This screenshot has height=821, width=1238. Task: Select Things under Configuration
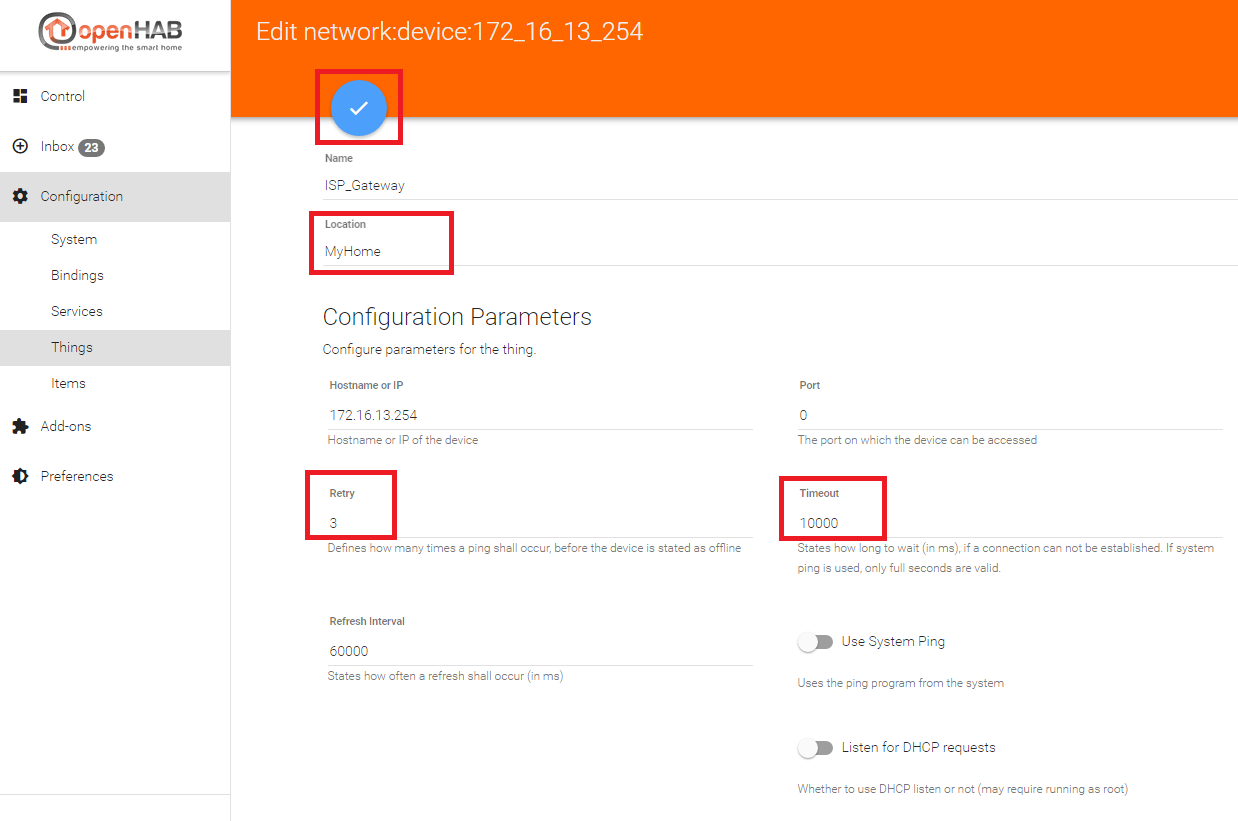(115, 347)
